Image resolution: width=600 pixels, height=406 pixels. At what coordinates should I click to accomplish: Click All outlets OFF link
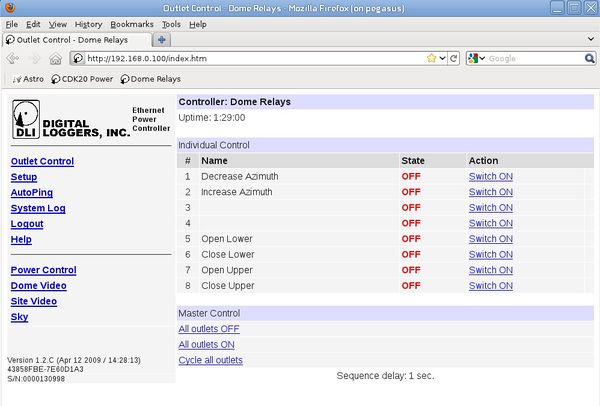pyautogui.click(x=209, y=329)
